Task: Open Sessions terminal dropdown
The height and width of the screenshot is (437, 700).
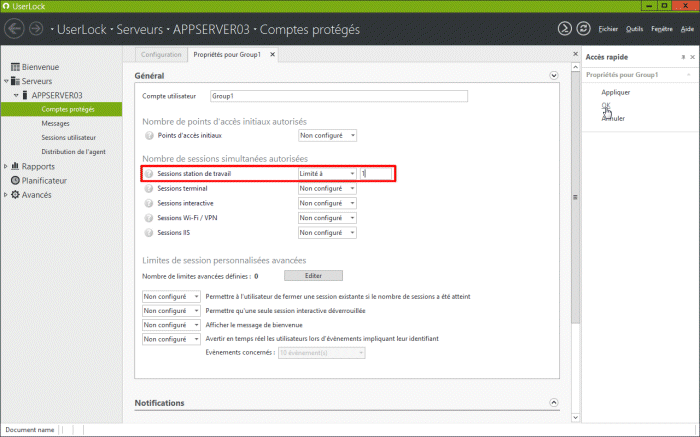Action: pos(327,188)
